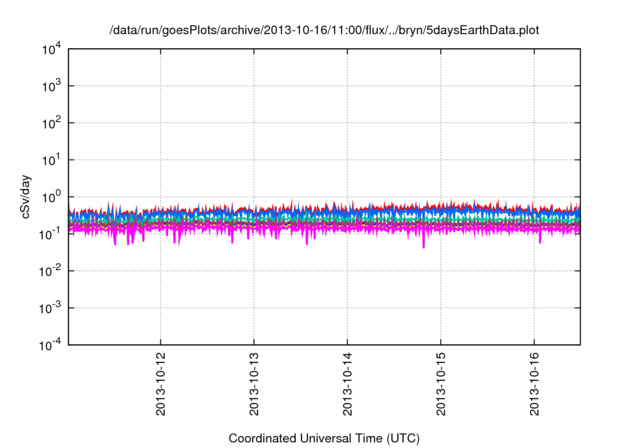
Task: Click the plot title file path text
Action: pyautogui.click(x=324, y=30)
